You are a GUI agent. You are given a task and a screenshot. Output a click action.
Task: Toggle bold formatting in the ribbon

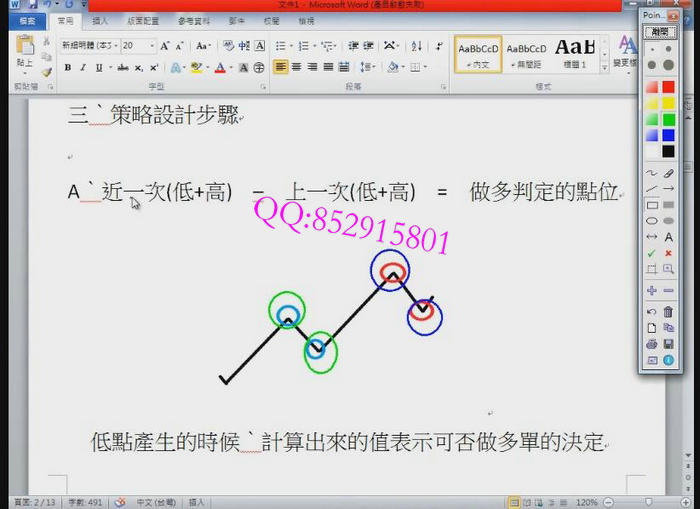68,68
